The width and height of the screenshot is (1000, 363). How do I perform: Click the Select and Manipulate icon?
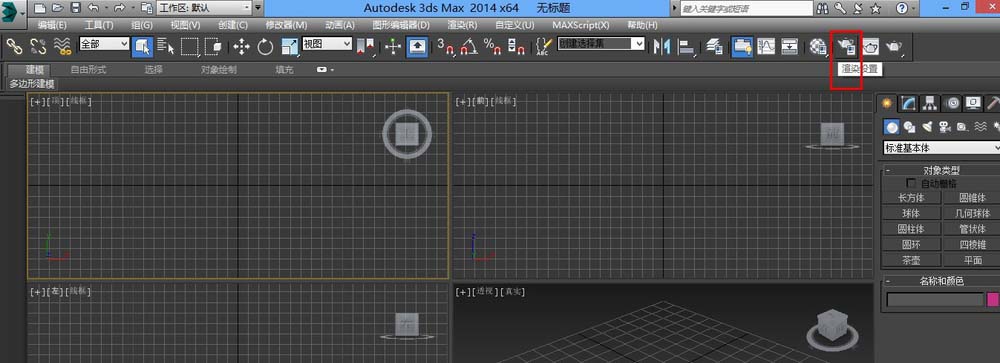coord(393,46)
